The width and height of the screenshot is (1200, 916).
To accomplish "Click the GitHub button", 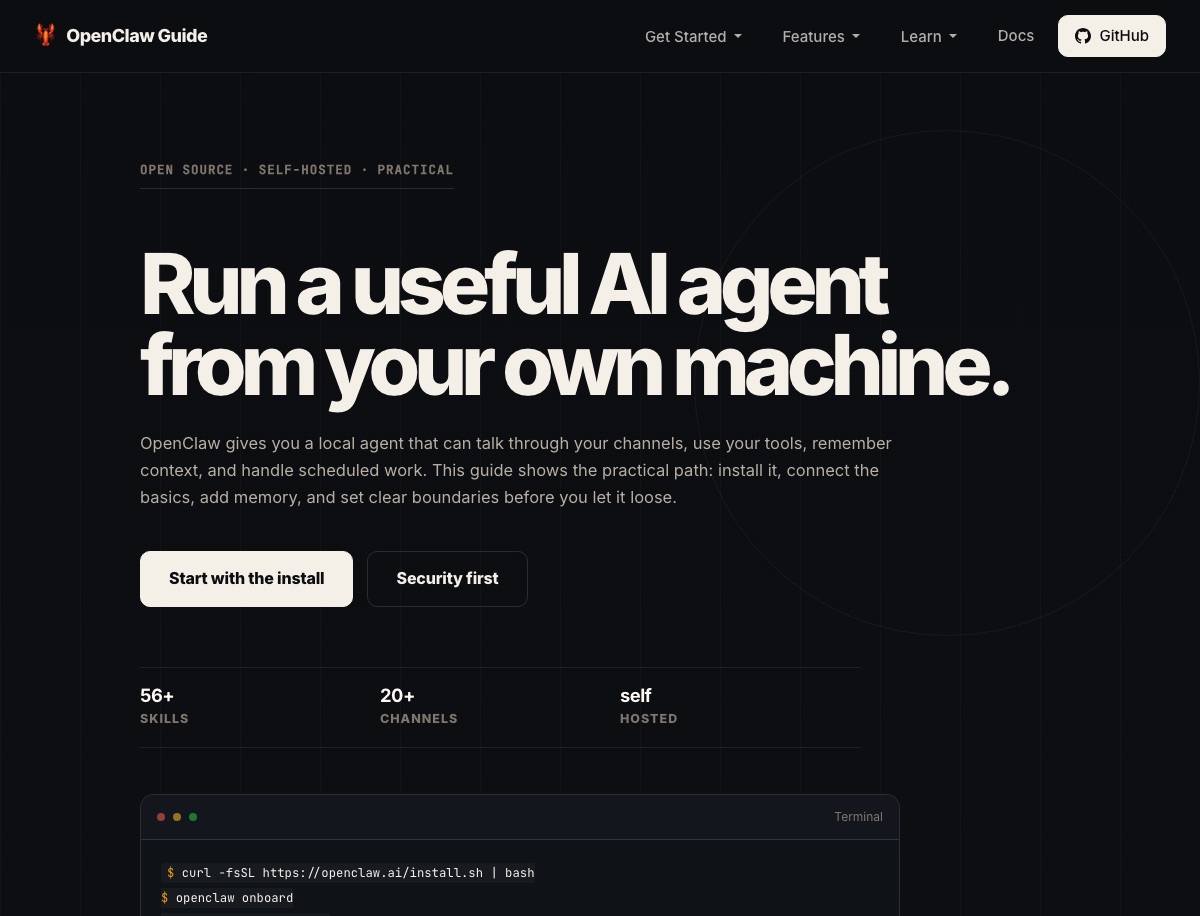I will (x=1112, y=36).
